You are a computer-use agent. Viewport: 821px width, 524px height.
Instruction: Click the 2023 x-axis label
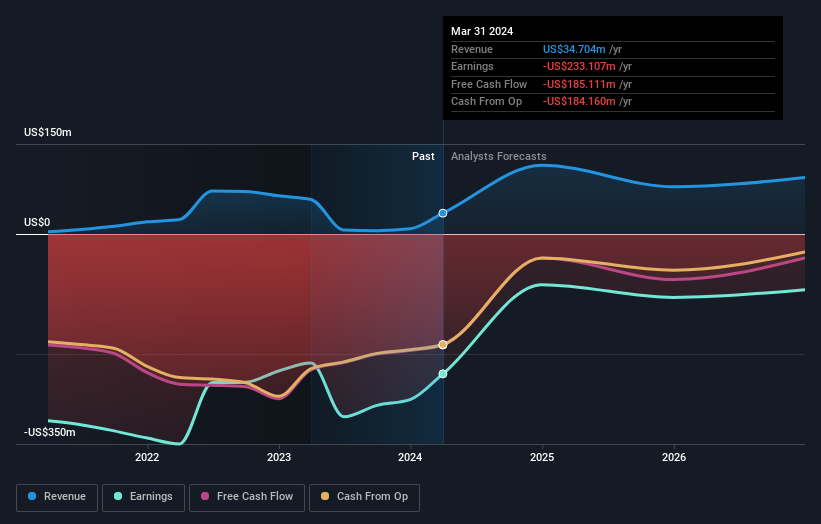click(279, 457)
